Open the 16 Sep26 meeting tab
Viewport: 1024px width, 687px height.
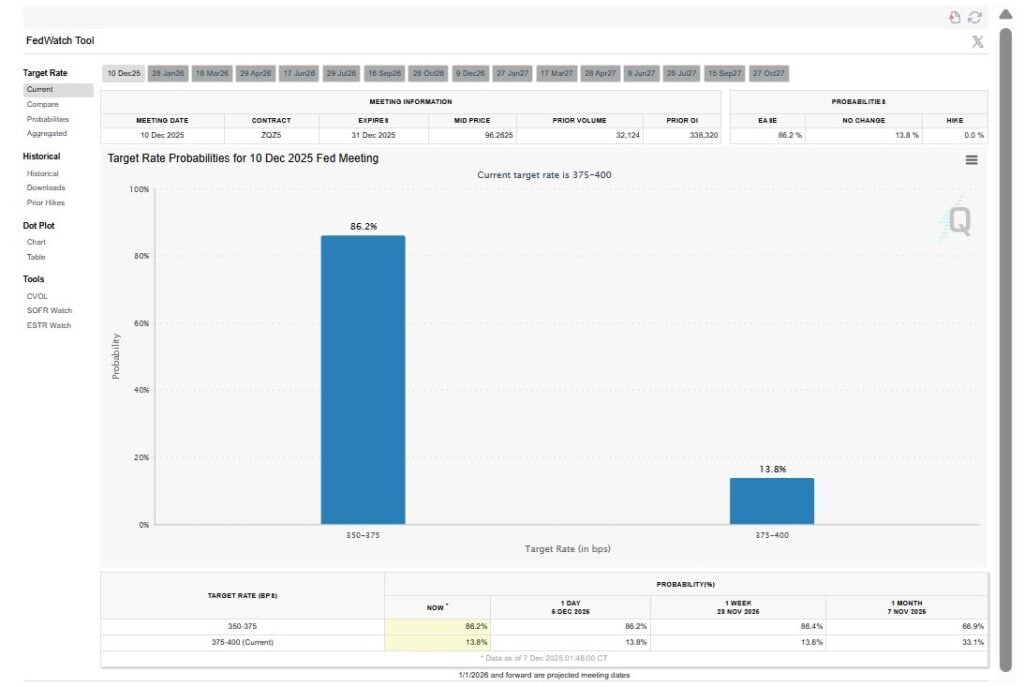tap(385, 72)
